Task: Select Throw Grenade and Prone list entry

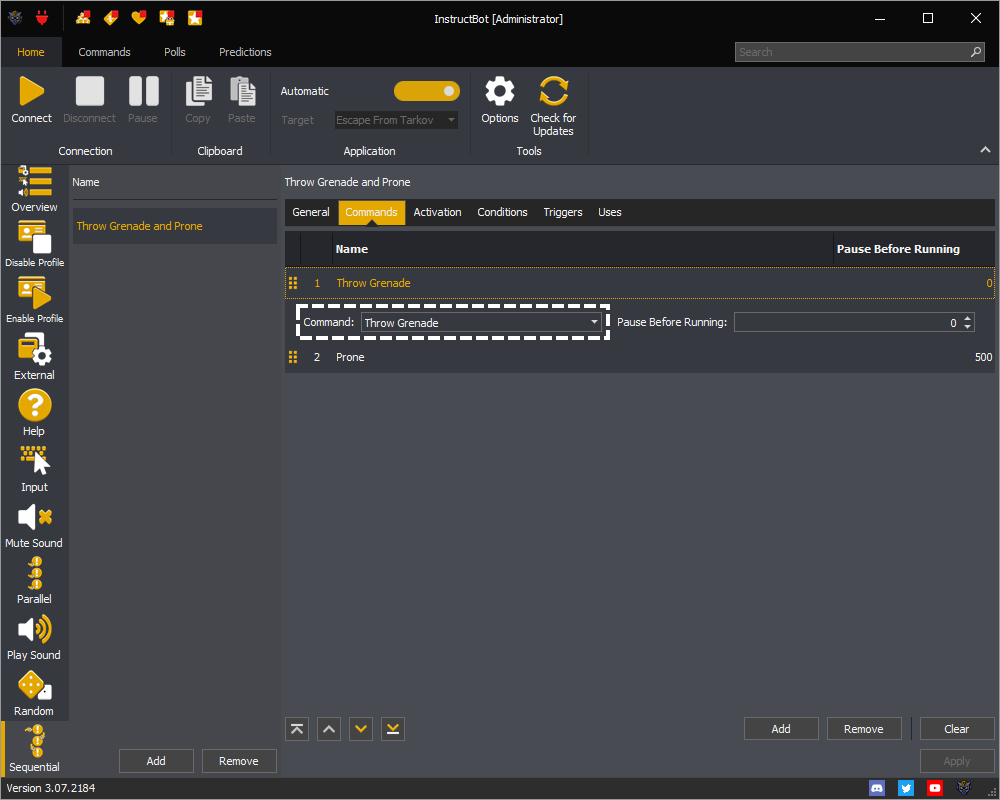Action: coord(175,226)
